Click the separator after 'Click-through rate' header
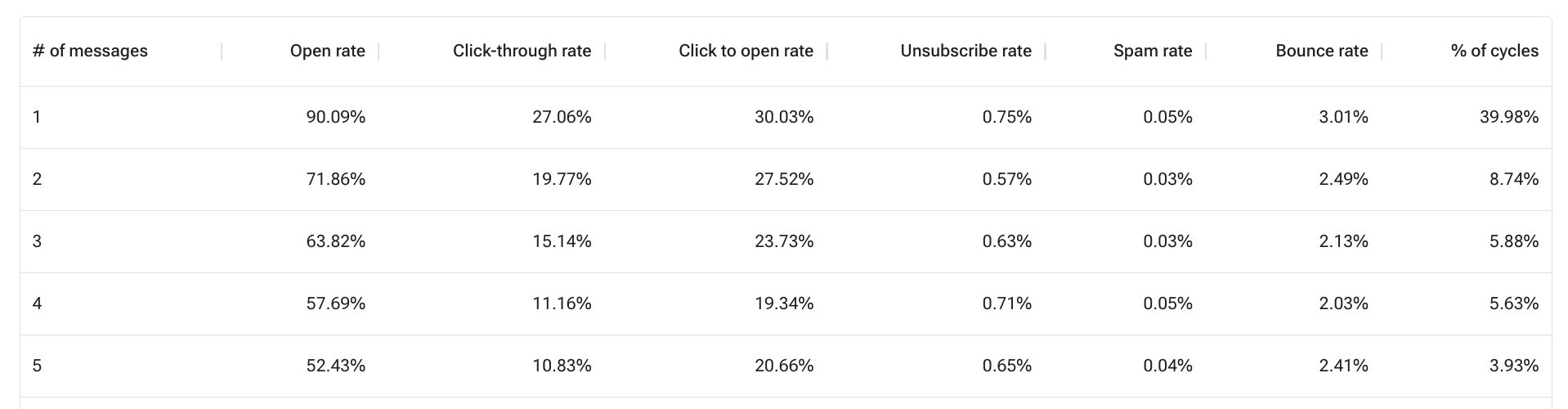Image resolution: width=1568 pixels, height=409 pixels. pos(605,52)
